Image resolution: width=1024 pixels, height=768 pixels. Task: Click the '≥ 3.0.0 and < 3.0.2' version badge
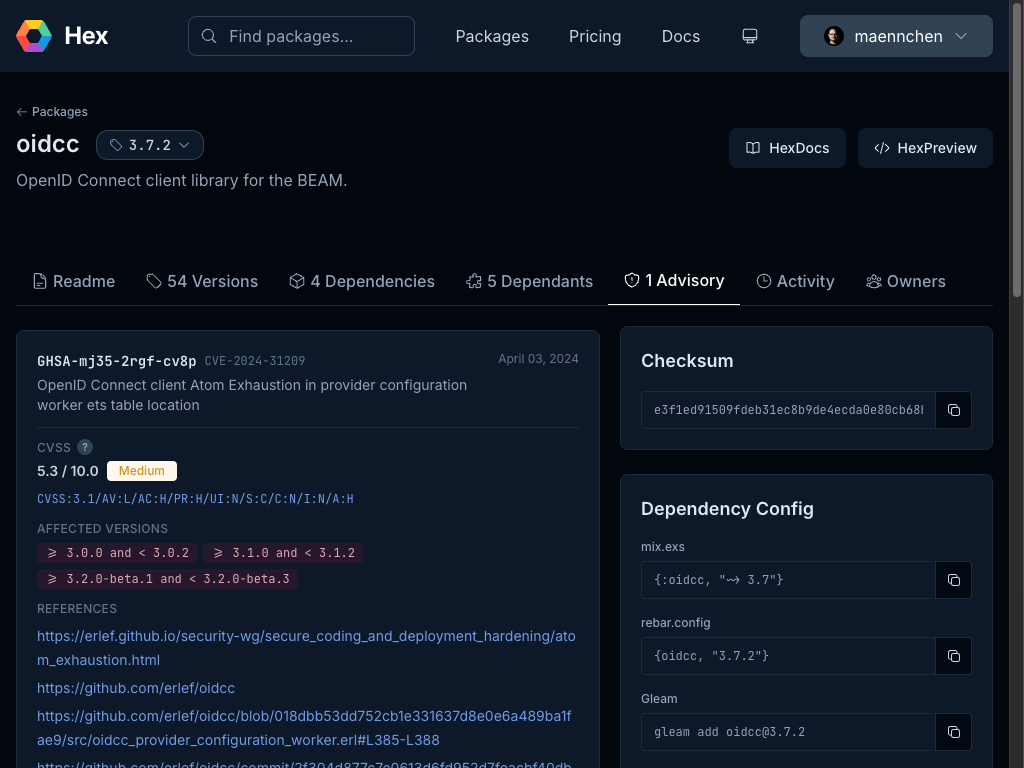point(118,553)
